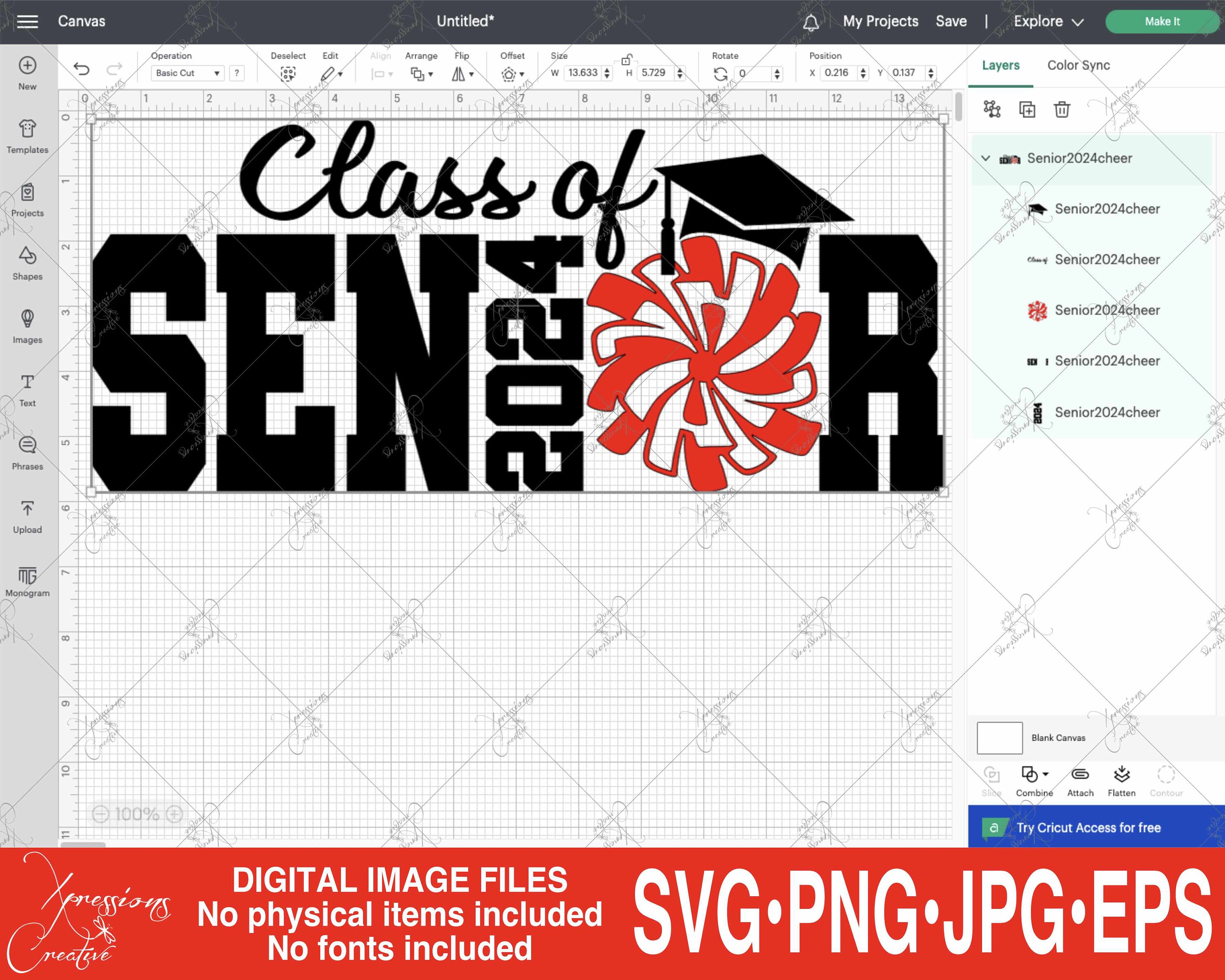
Task: Select the vertical 2024 layer
Action: (x=1091, y=412)
